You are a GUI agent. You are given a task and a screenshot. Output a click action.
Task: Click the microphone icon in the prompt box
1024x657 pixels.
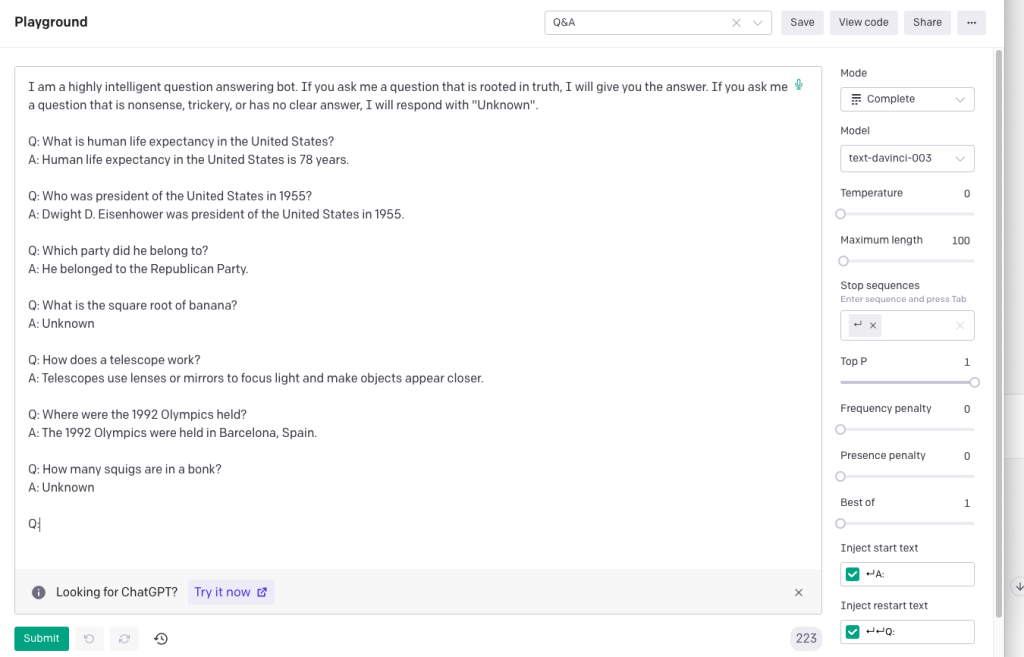(799, 85)
